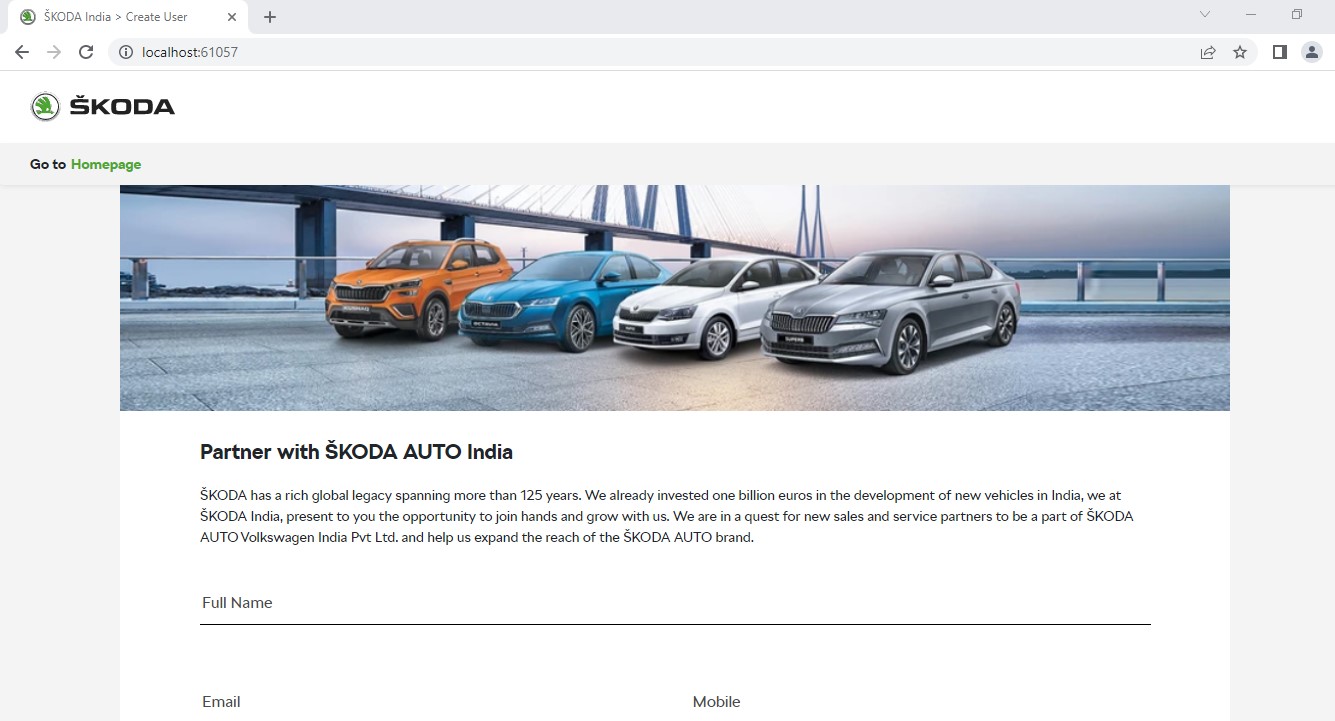Click the browser forward arrow

pos(54,52)
